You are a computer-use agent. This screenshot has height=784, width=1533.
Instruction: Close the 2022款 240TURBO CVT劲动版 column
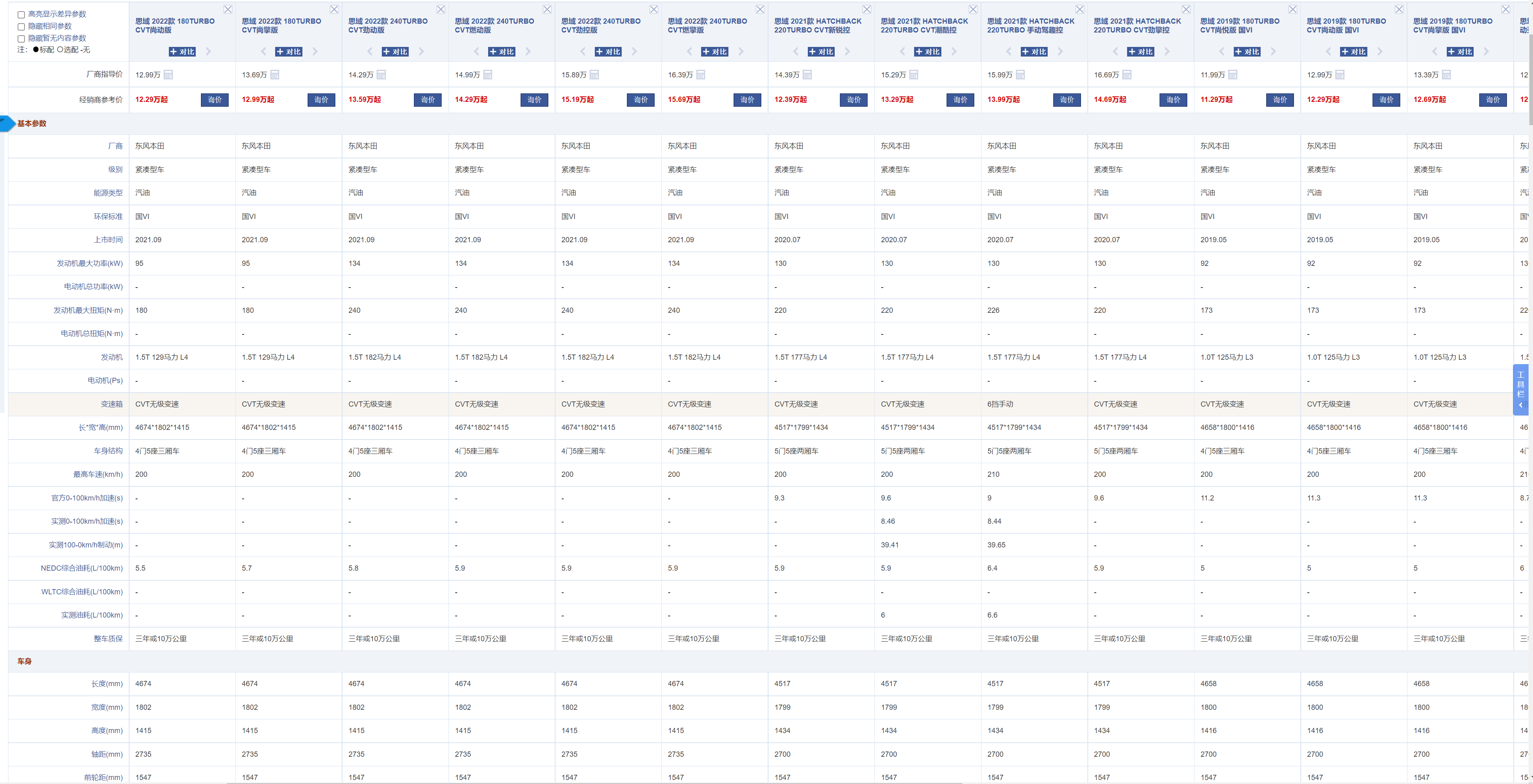(x=441, y=10)
